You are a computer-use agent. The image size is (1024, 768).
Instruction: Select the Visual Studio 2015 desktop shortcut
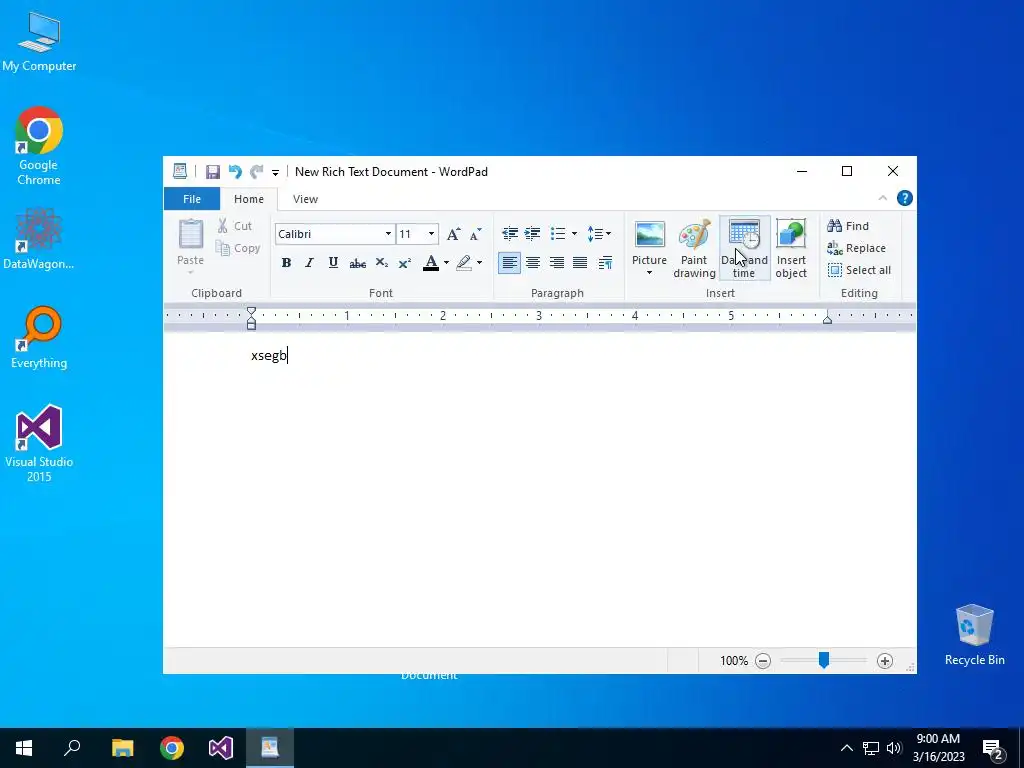tap(39, 443)
